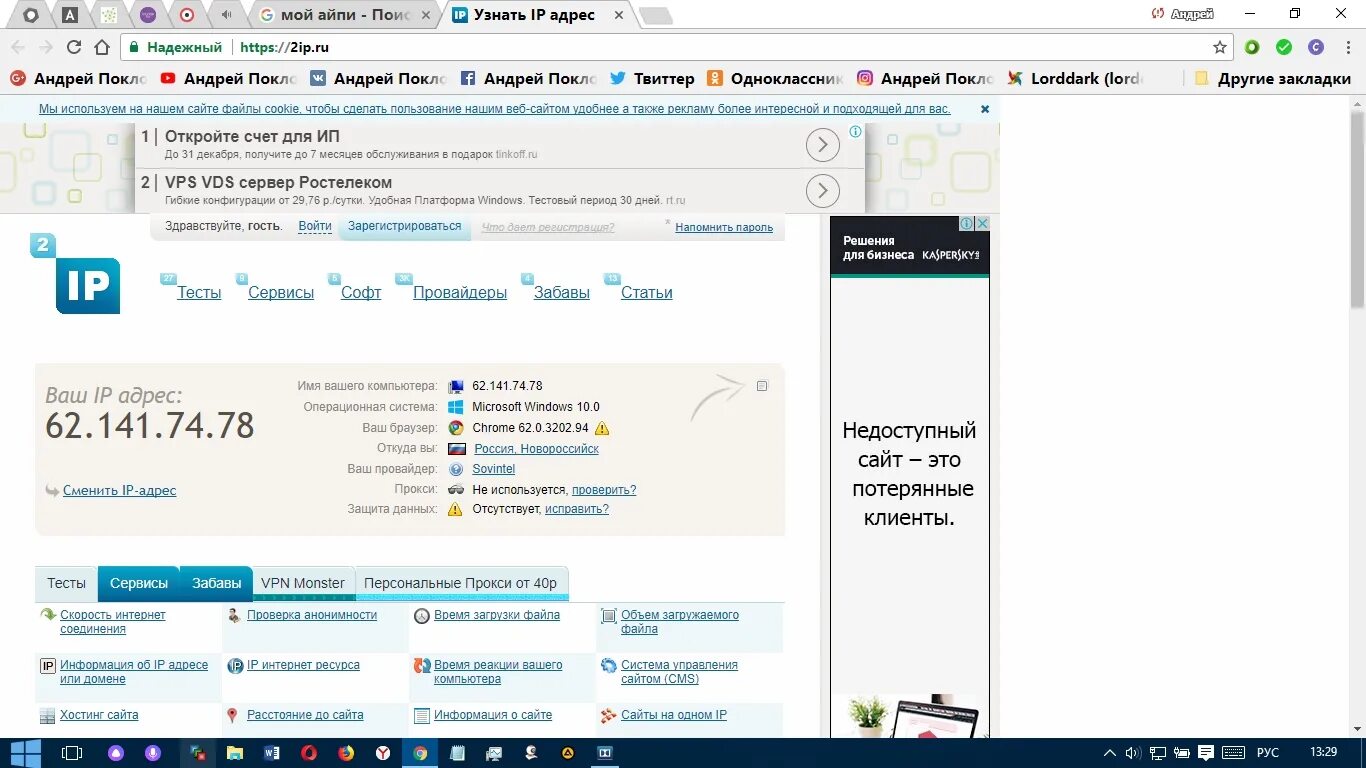
Task: Open the Провайдеры top menu item
Action: (460, 293)
